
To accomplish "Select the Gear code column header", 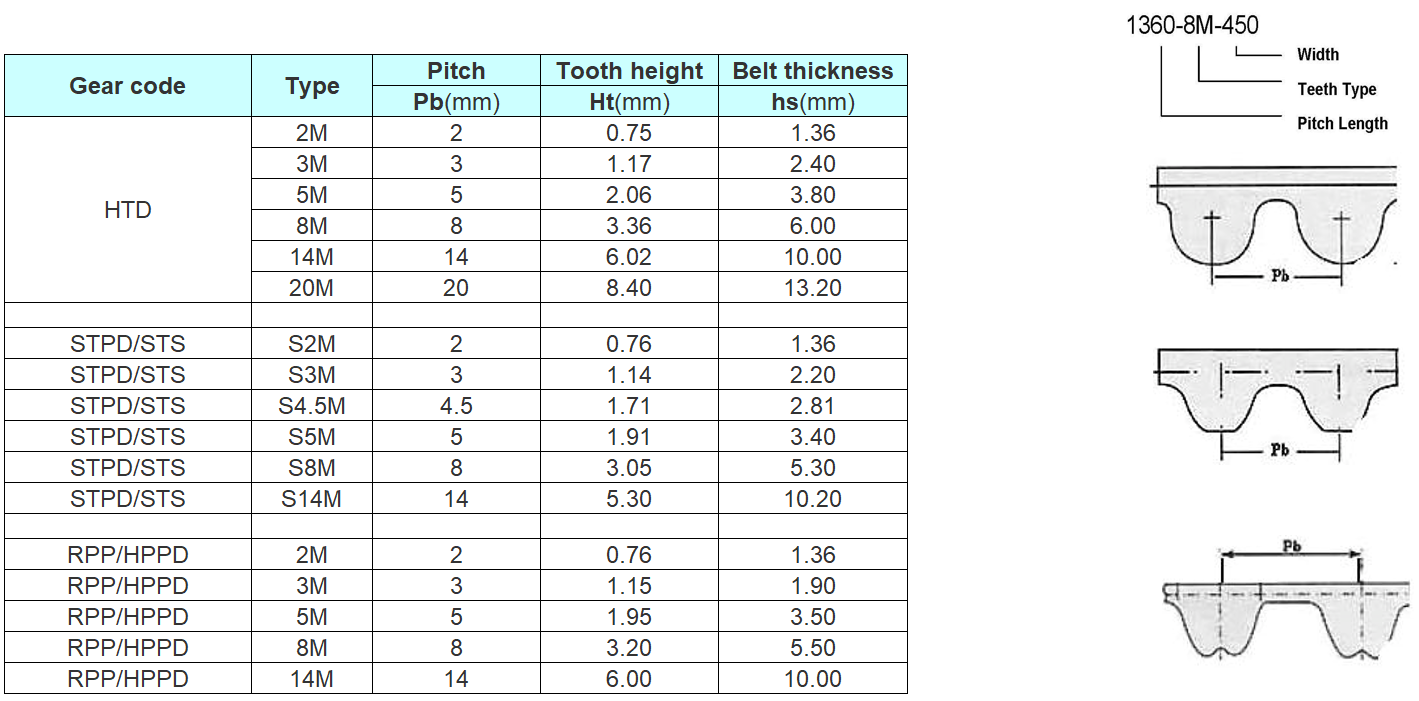I will tap(128, 86).
